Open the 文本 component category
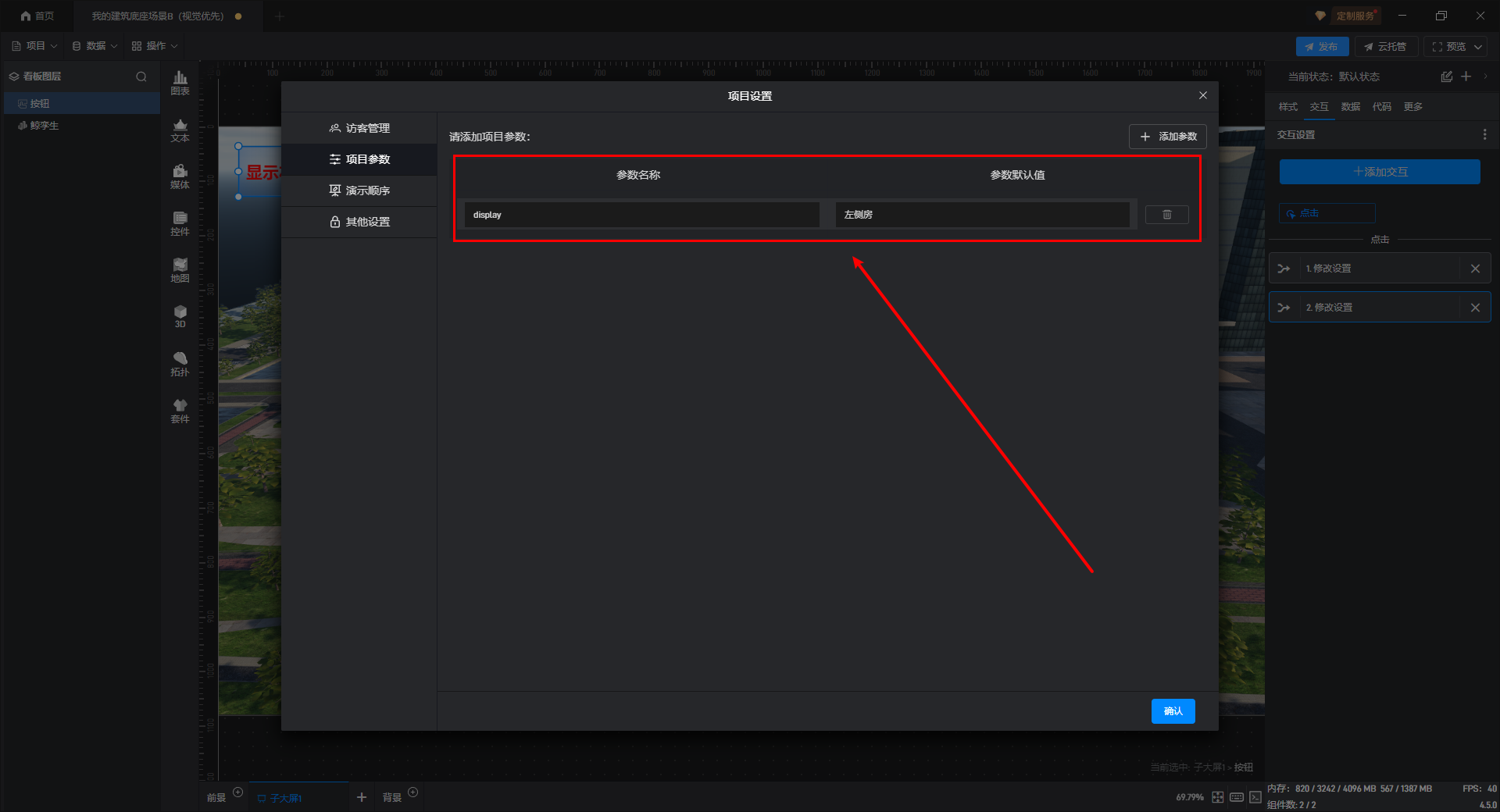Image resolution: width=1500 pixels, height=812 pixels. coord(180,130)
